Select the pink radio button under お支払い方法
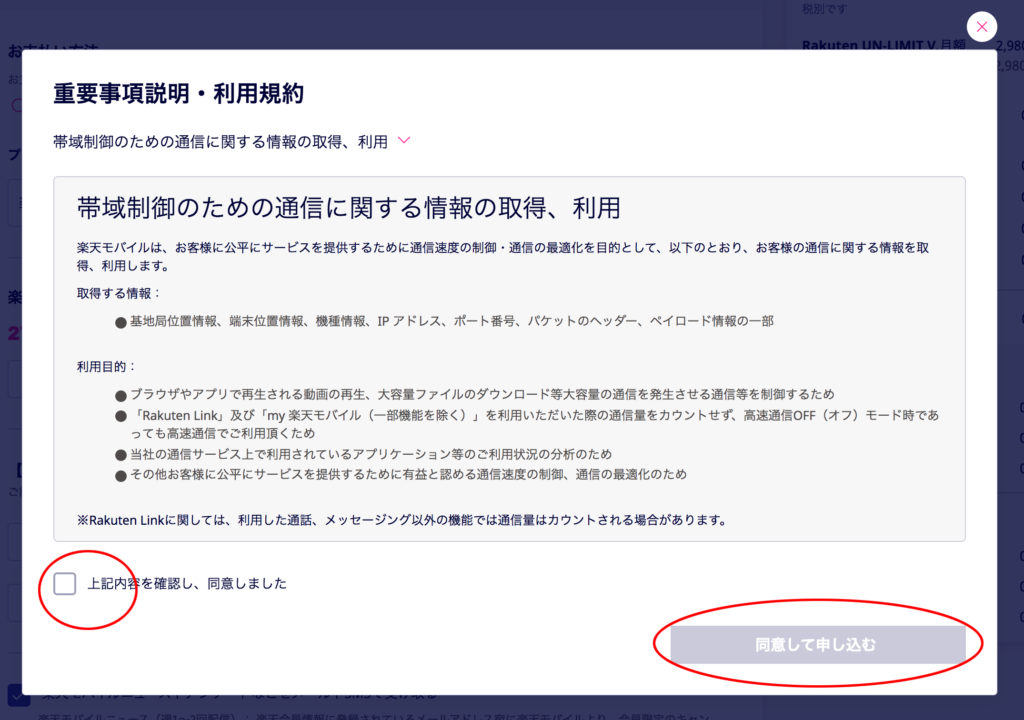Screen dimensions: 1024x720 pos(15,105)
